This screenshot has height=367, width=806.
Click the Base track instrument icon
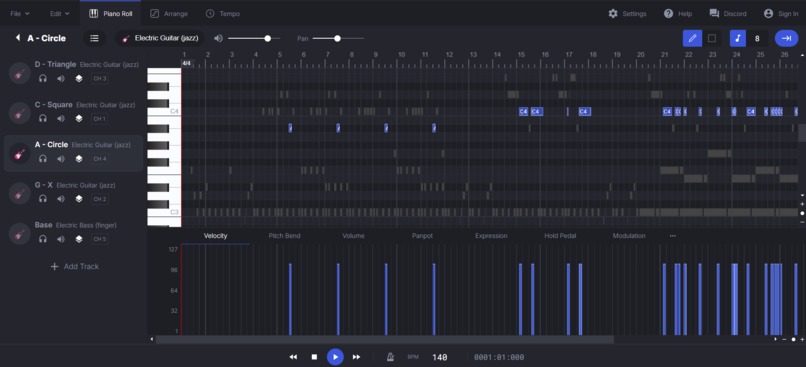[20, 233]
